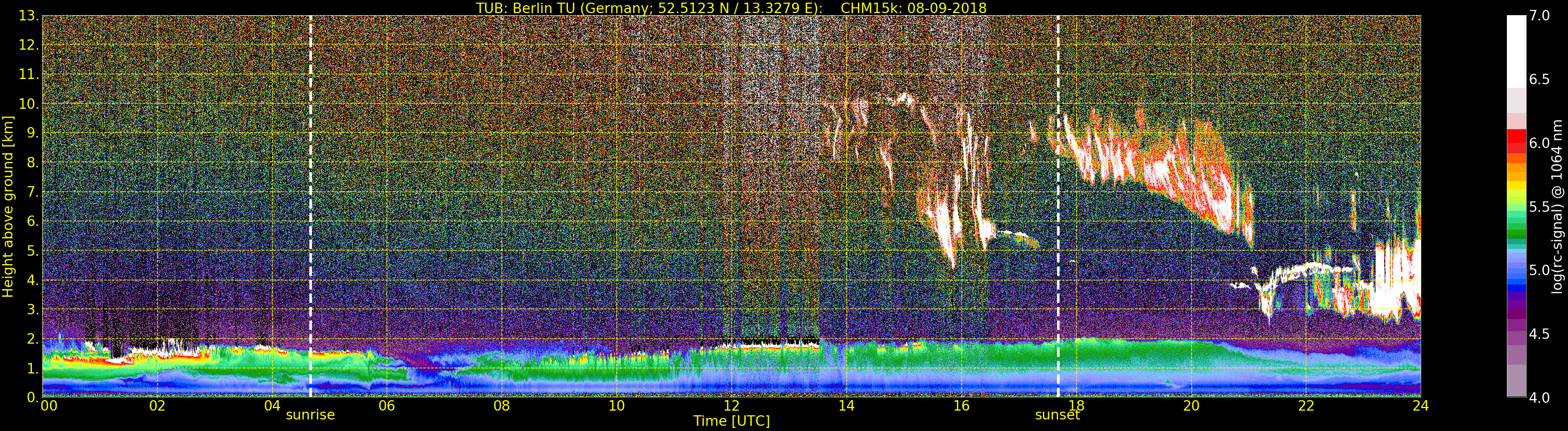The height and width of the screenshot is (431, 1568).
Task: Click the time axis tick '18'
Action: click(1076, 405)
